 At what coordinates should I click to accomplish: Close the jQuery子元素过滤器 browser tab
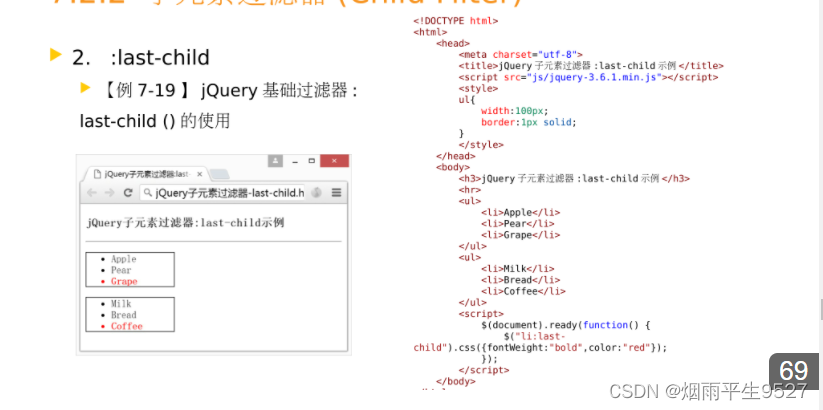(199, 174)
